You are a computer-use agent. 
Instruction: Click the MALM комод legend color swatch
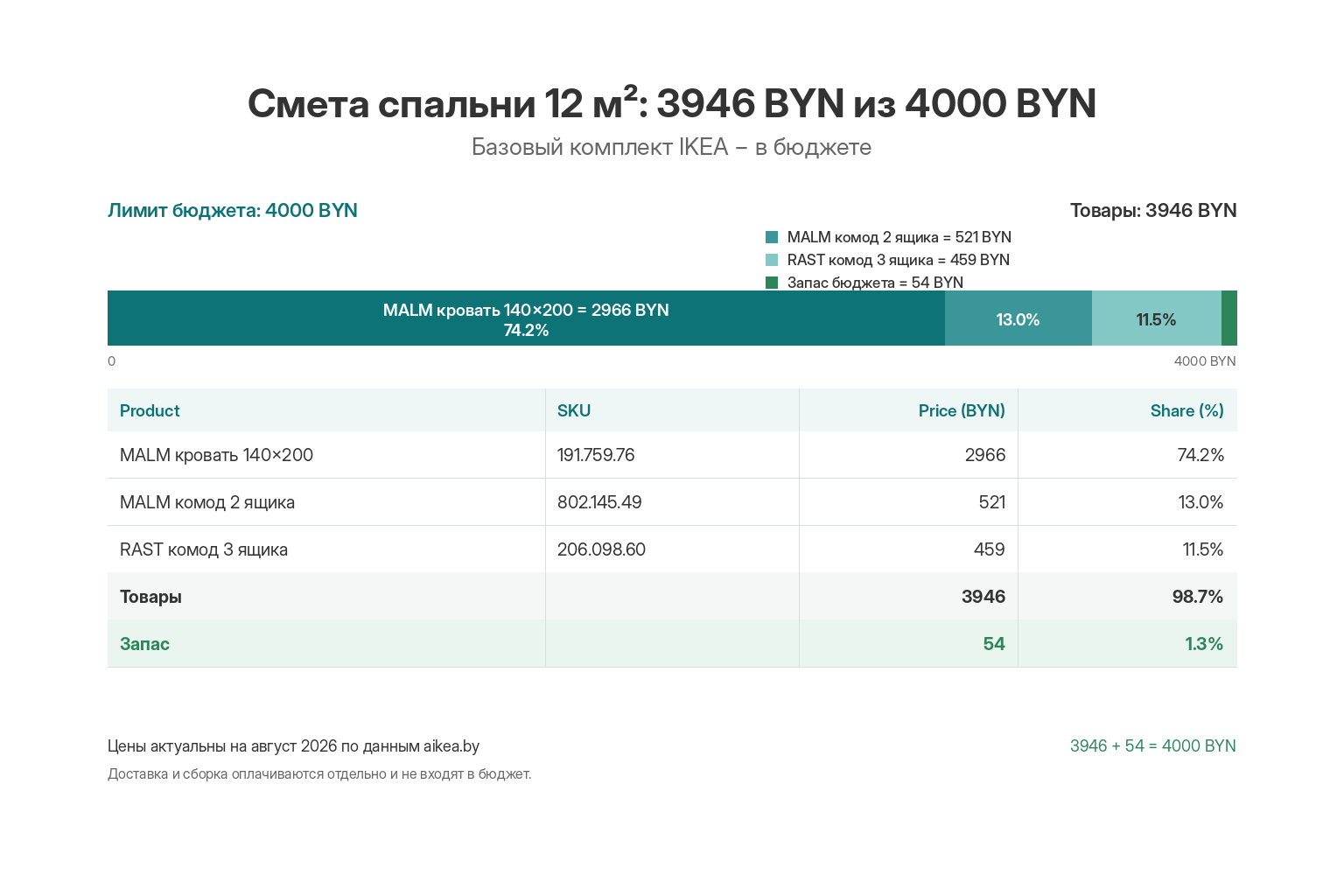[x=772, y=237]
